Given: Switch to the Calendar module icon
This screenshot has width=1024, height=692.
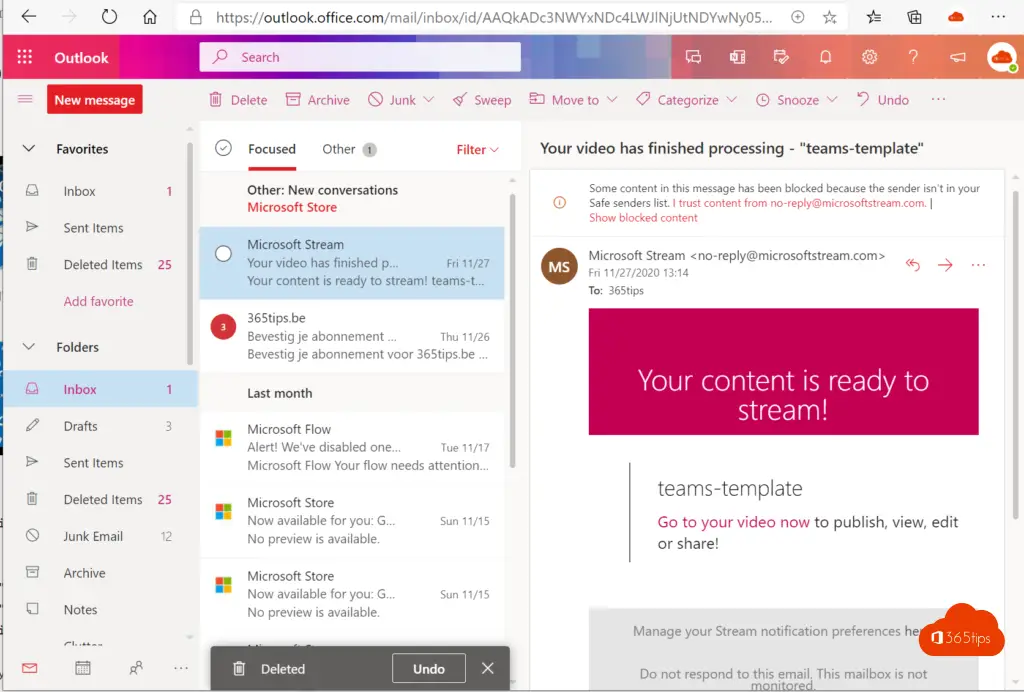Looking at the screenshot, I should pyautogui.click(x=82, y=668).
